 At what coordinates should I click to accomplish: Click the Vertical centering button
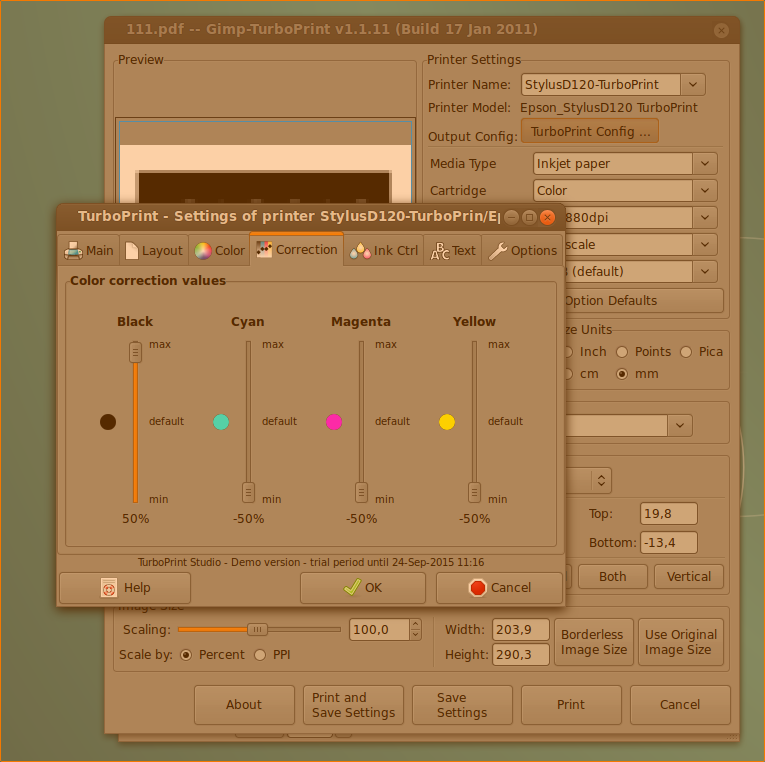(689, 577)
